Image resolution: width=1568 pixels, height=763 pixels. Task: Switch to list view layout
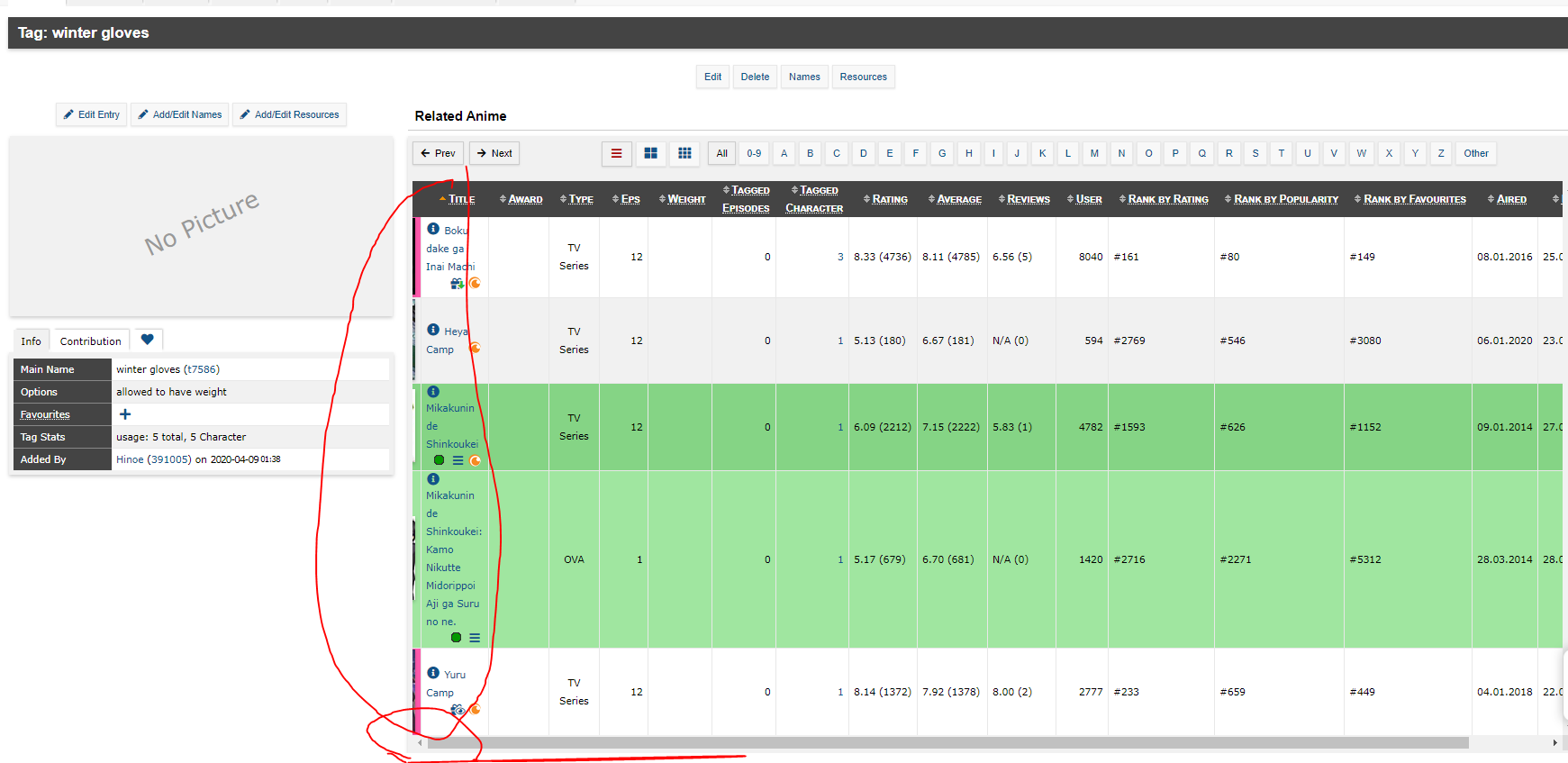(616, 153)
